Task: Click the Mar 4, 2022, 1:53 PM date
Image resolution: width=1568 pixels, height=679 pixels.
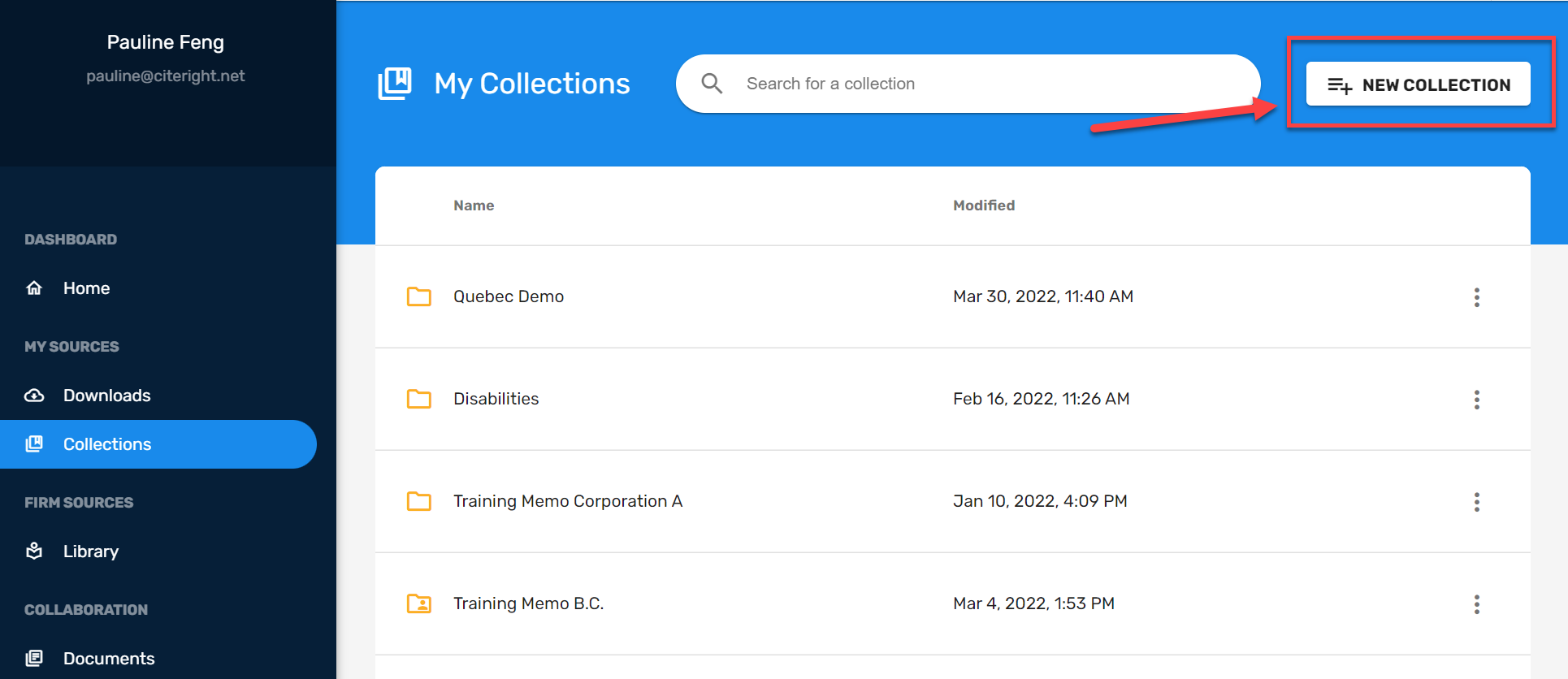Action: pos(1034,603)
